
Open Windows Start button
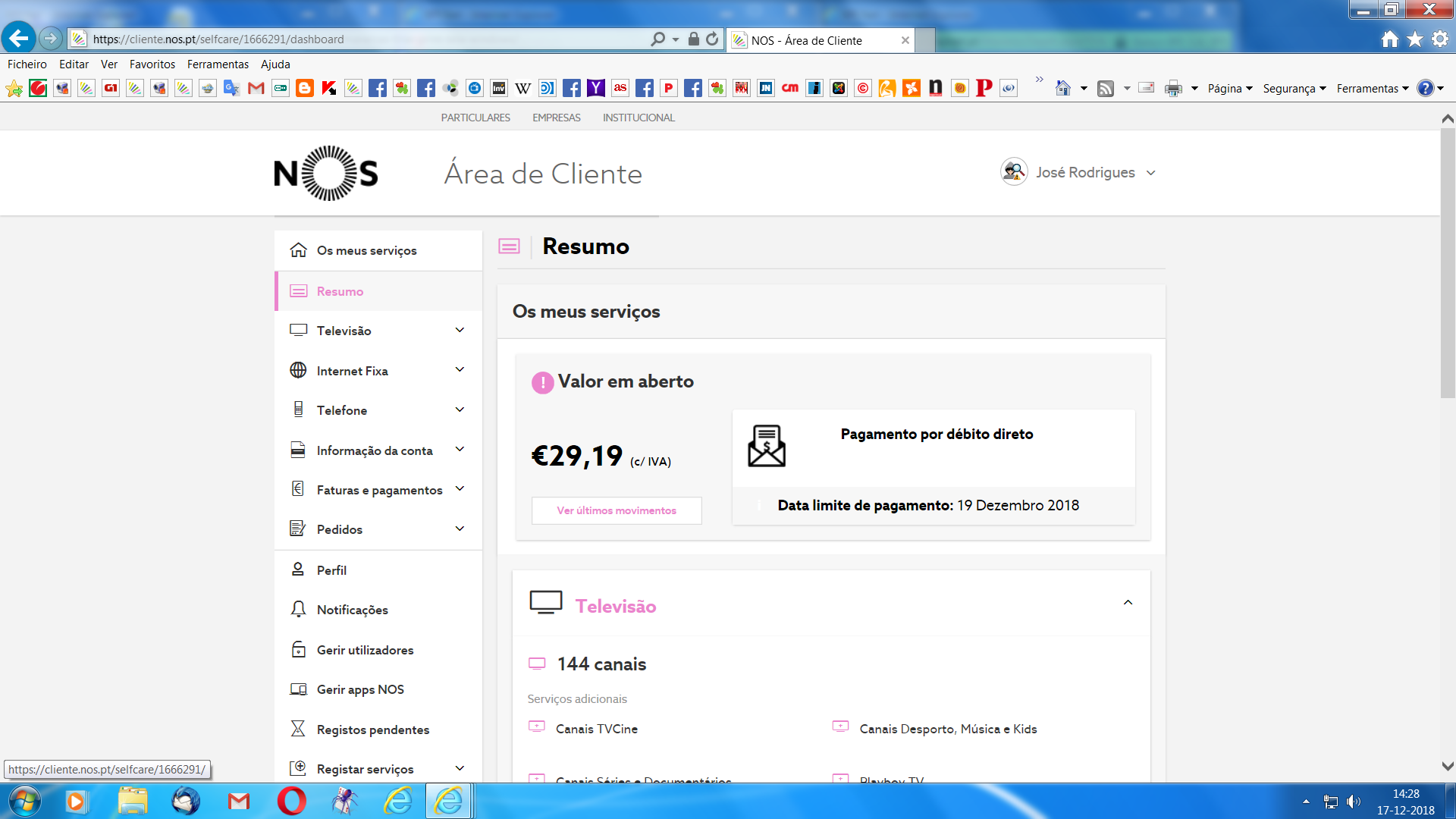[x=24, y=801]
